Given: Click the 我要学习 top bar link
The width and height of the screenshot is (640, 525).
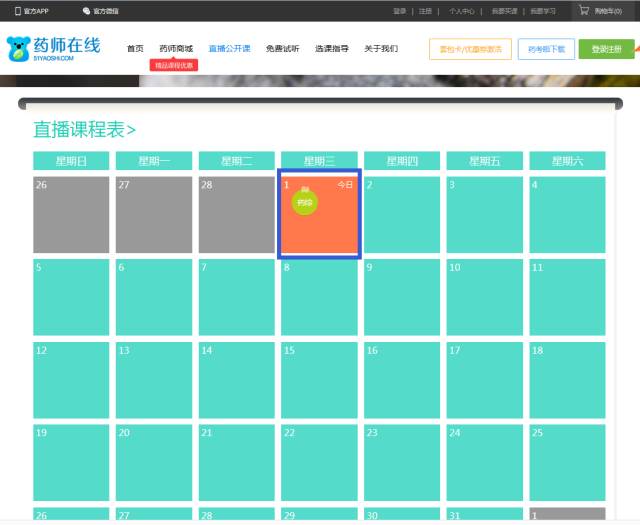Looking at the screenshot, I should 542,11.
